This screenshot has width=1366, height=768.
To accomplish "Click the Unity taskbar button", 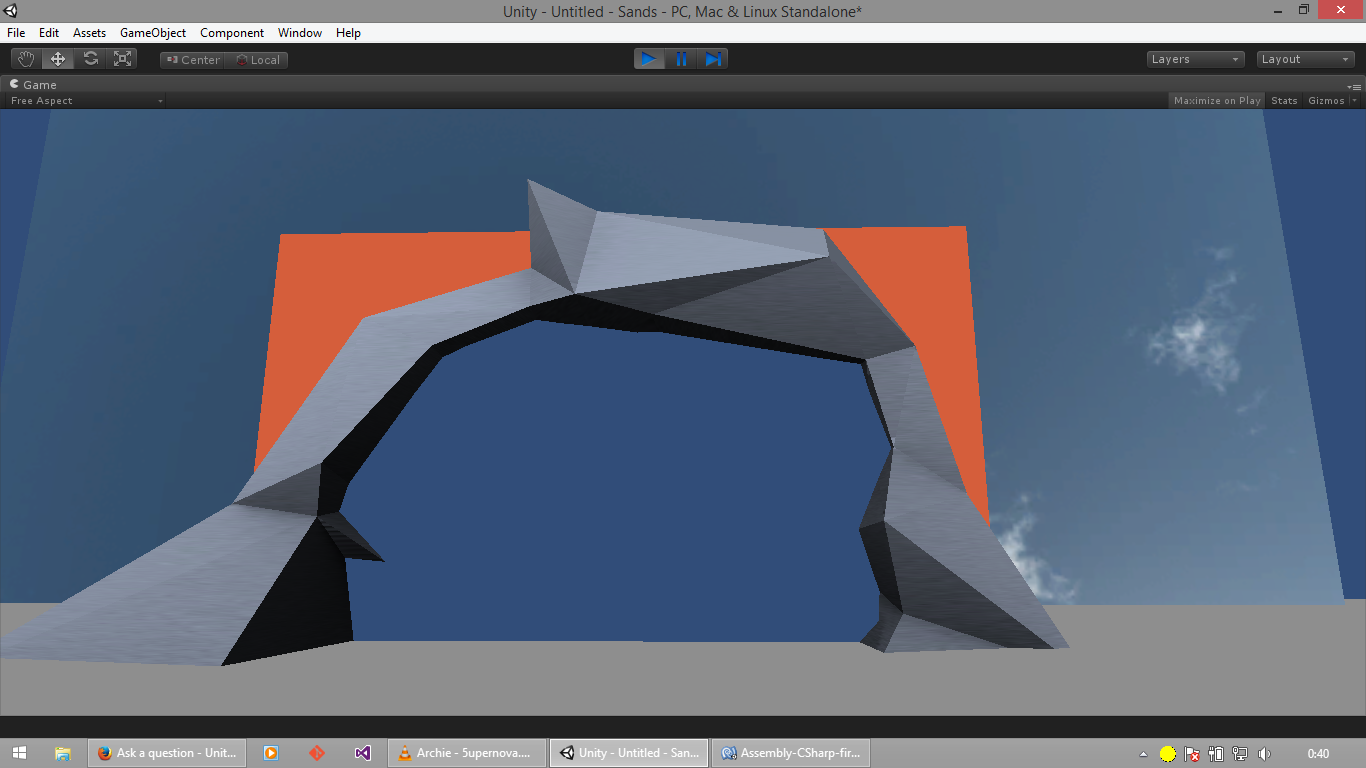I will (629, 753).
